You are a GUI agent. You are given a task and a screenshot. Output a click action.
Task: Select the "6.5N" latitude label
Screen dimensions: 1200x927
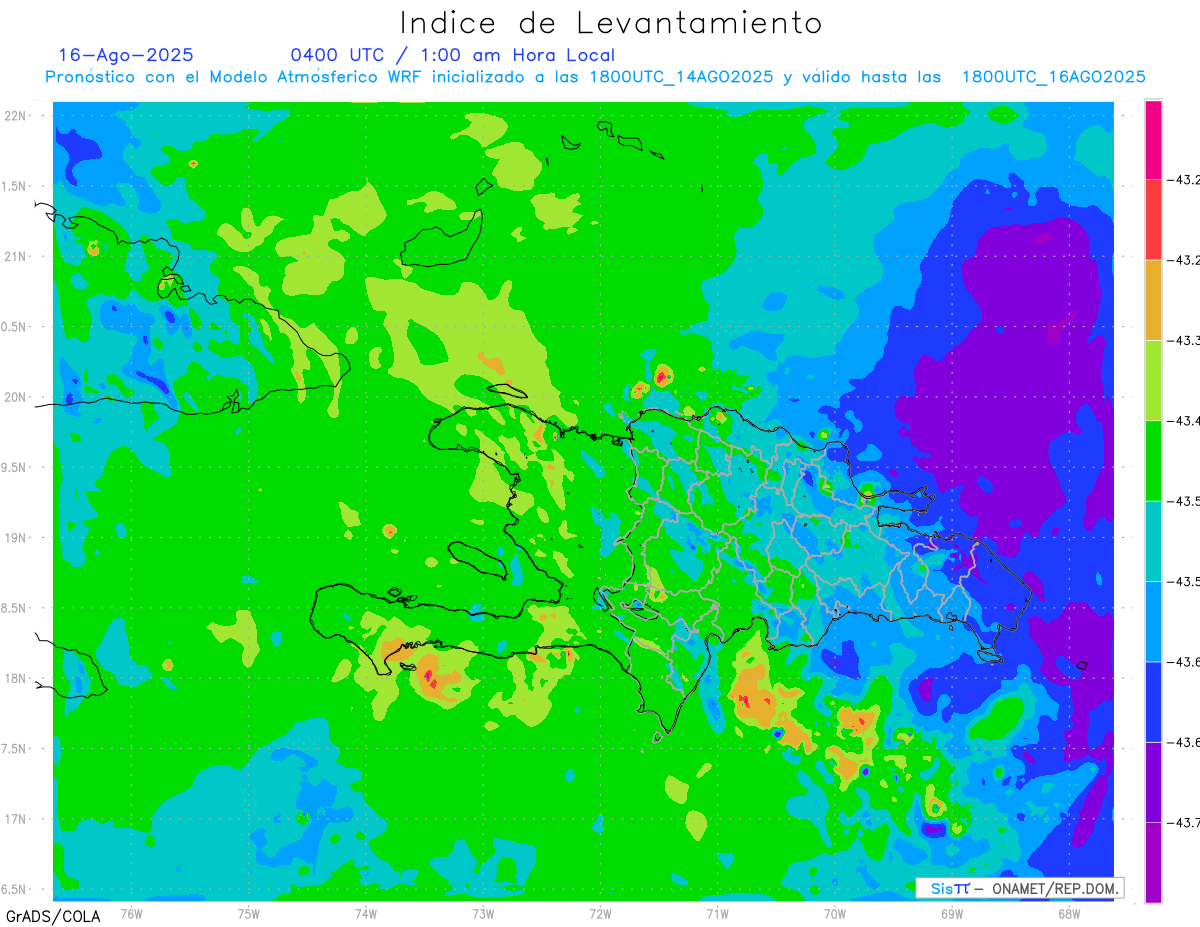13,889
